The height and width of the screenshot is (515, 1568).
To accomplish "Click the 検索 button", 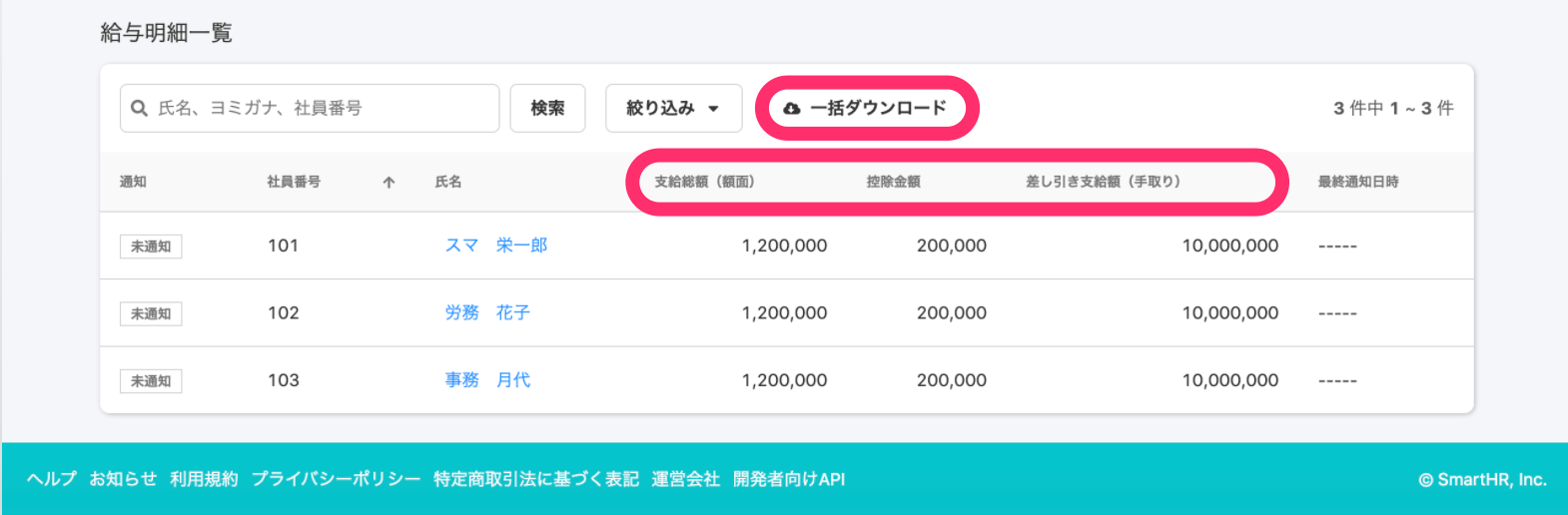I will (x=547, y=108).
